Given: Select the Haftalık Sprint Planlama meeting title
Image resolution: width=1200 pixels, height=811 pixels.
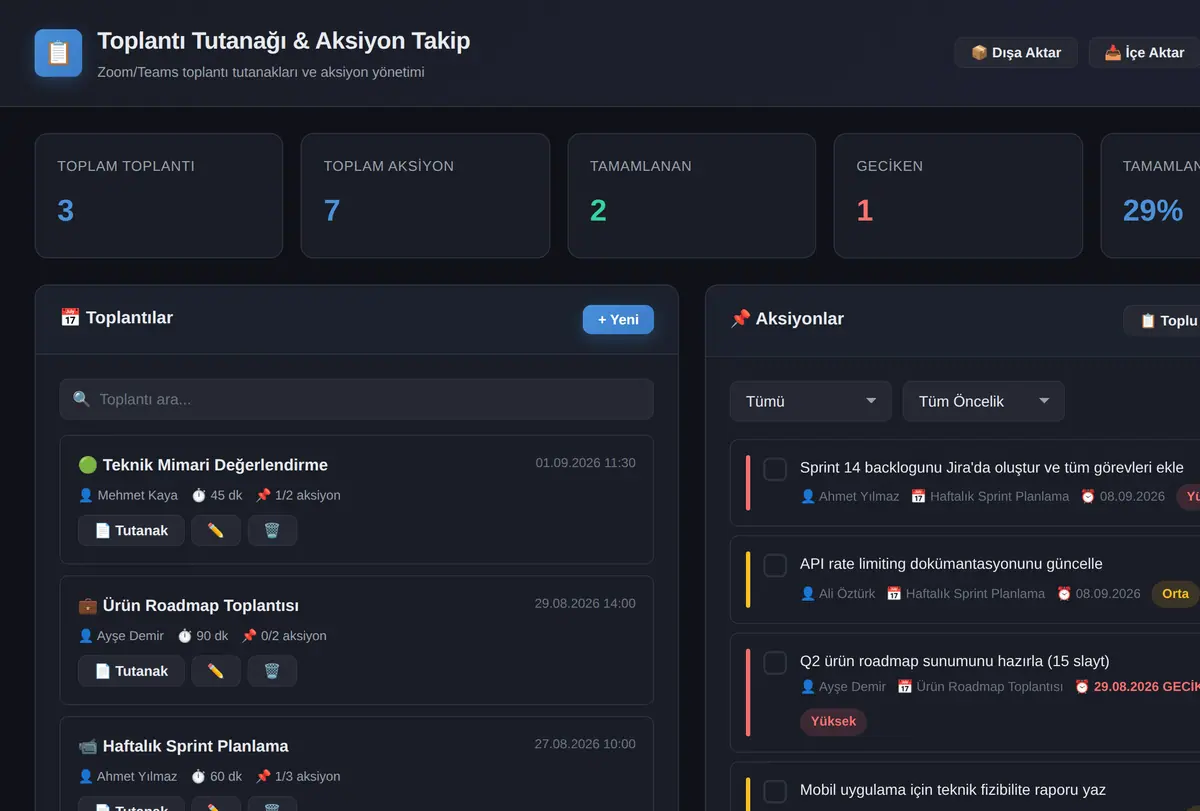Looking at the screenshot, I should [x=195, y=746].
